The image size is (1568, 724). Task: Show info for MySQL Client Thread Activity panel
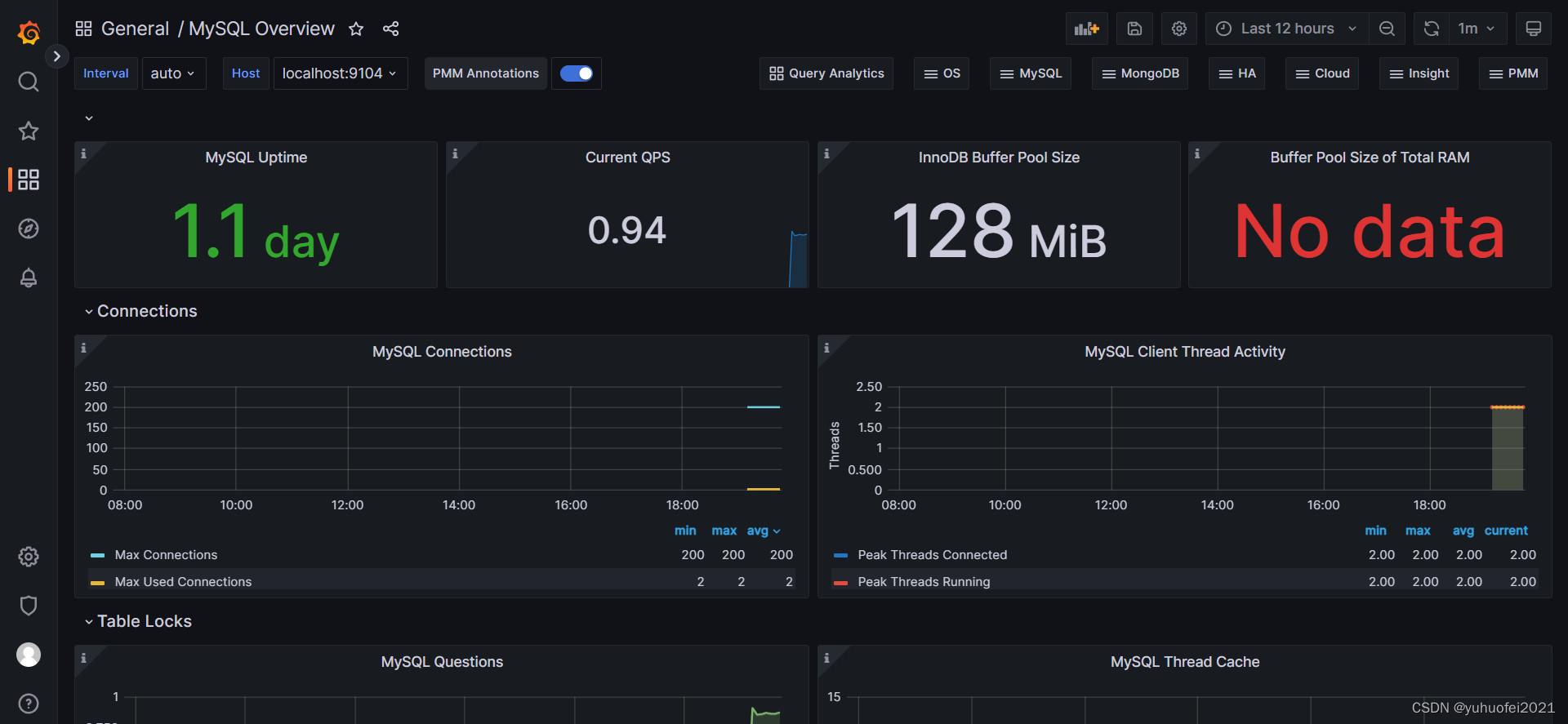[x=826, y=348]
